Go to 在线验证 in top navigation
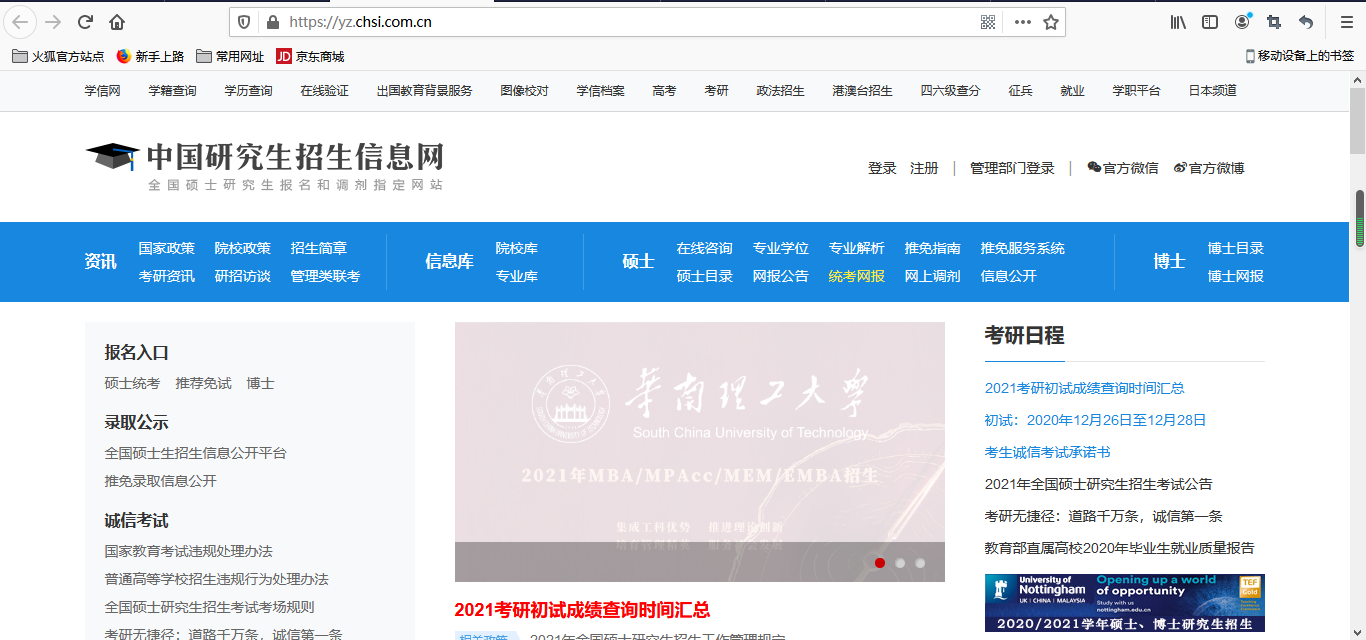 click(x=325, y=91)
